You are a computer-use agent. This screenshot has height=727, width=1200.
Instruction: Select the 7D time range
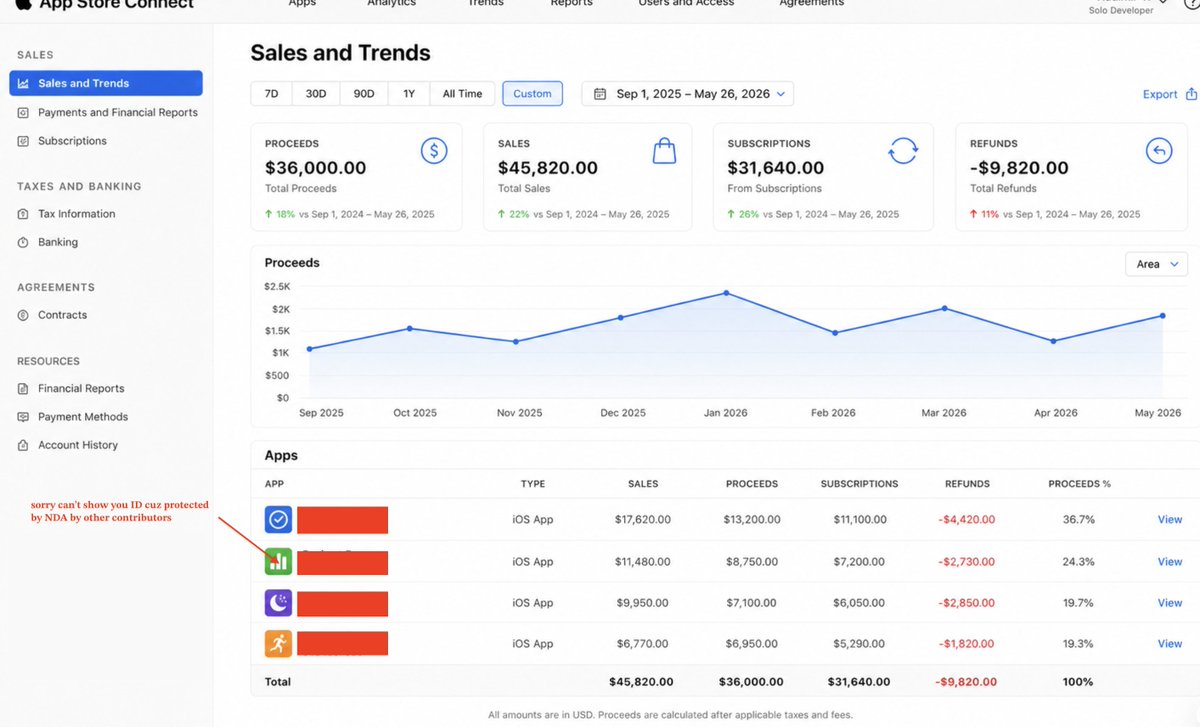(271, 94)
